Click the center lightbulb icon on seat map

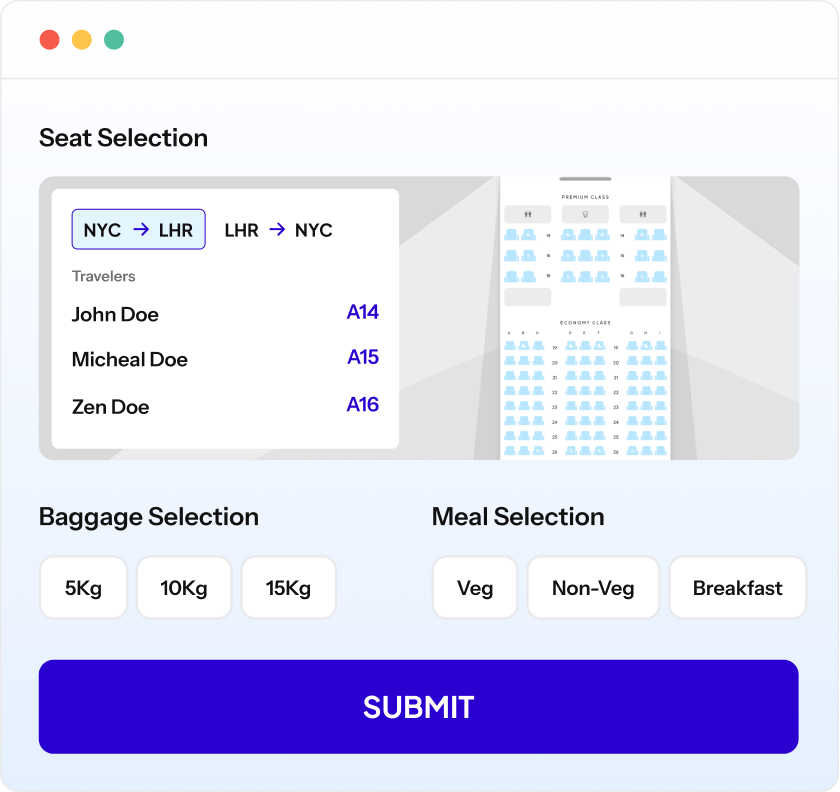[585, 214]
